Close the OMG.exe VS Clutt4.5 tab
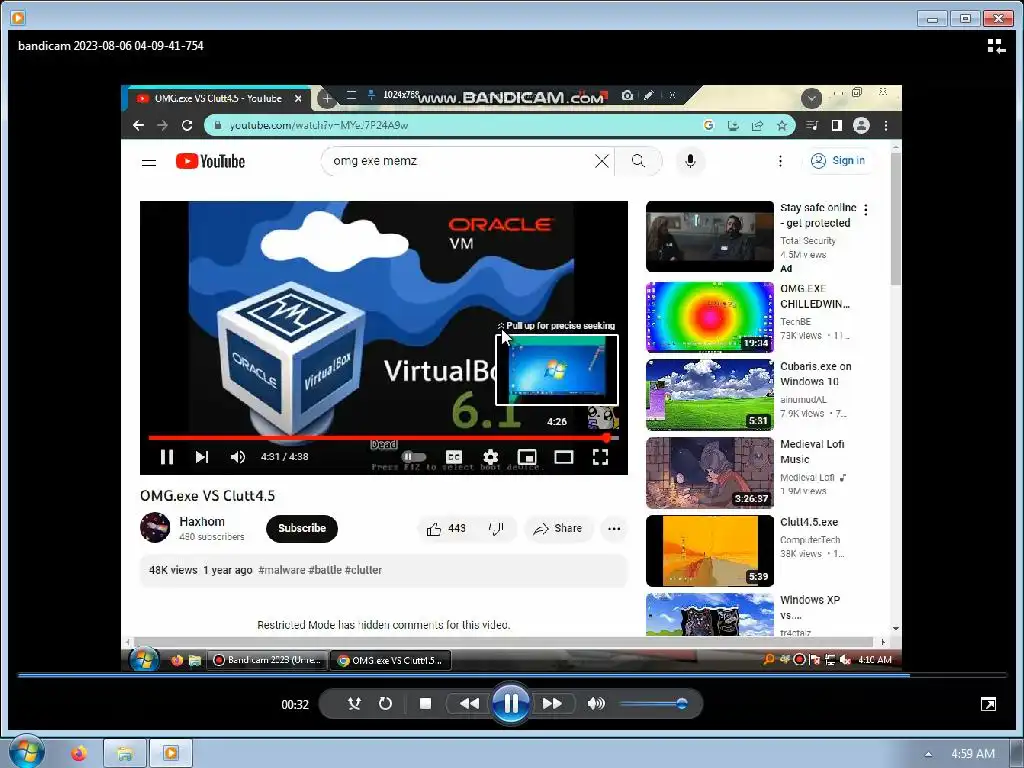This screenshot has width=1024, height=768. tap(298, 99)
